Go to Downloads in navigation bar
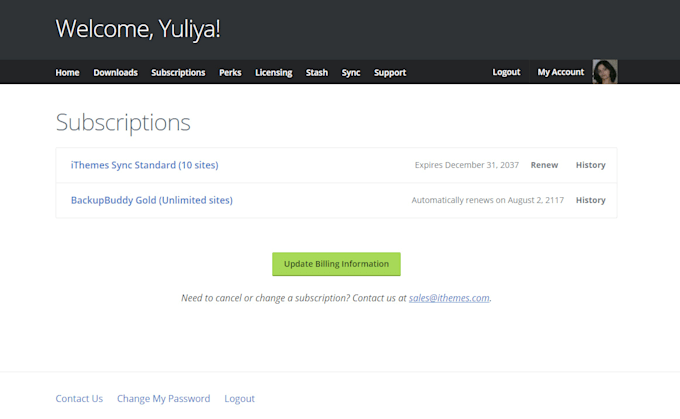Viewport: 680px width, 419px height. (x=115, y=72)
